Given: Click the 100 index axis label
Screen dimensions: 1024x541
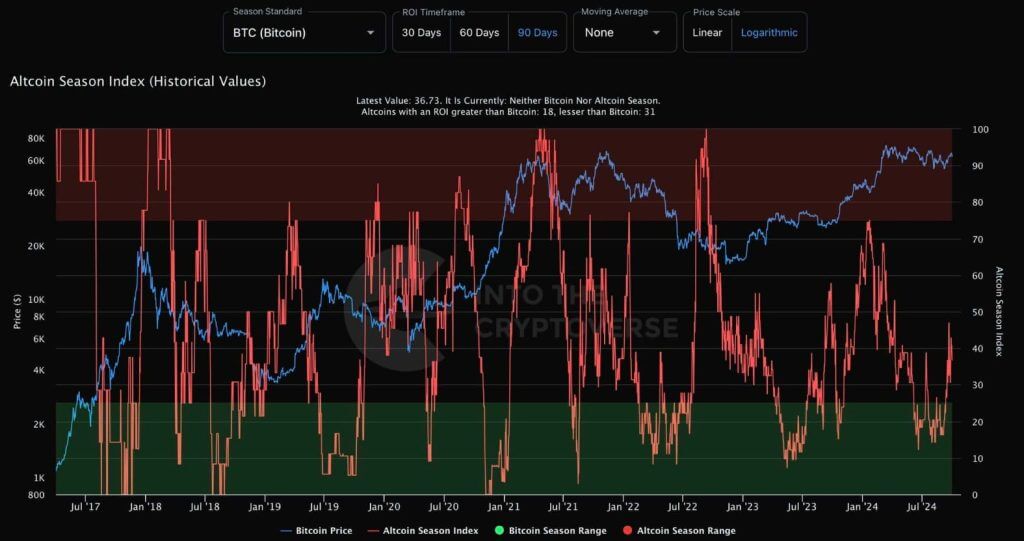Looking at the screenshot, I should [980, 129].
